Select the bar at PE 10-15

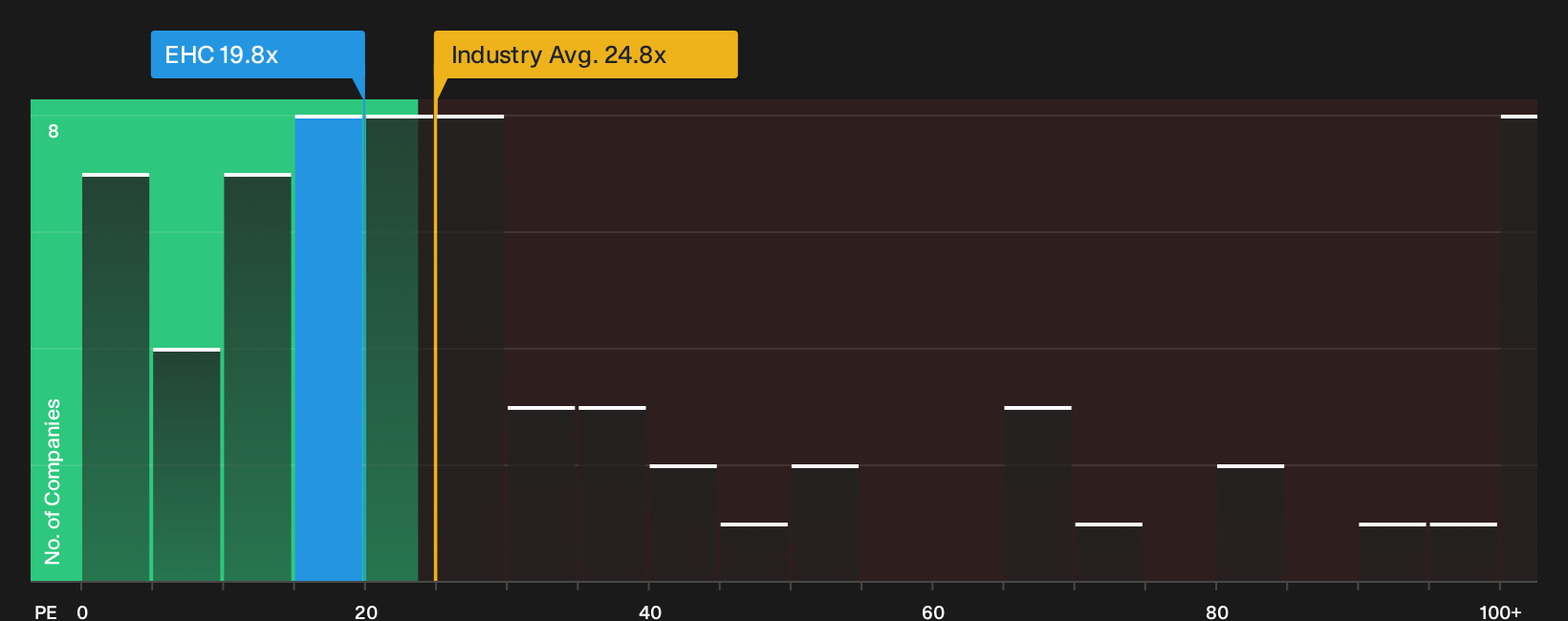tap(257, 377)
